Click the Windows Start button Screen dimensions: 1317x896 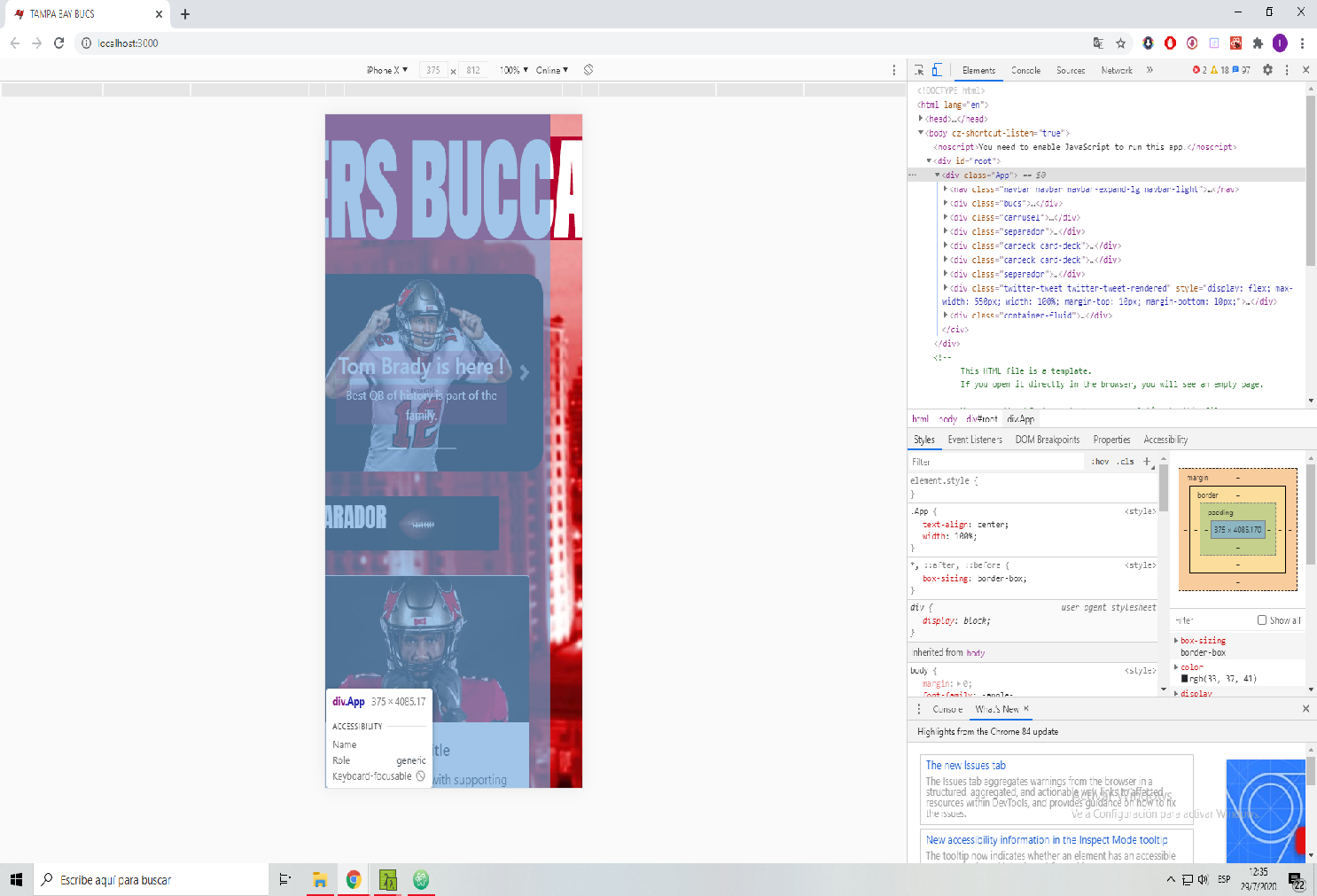(x=16, y=879)
